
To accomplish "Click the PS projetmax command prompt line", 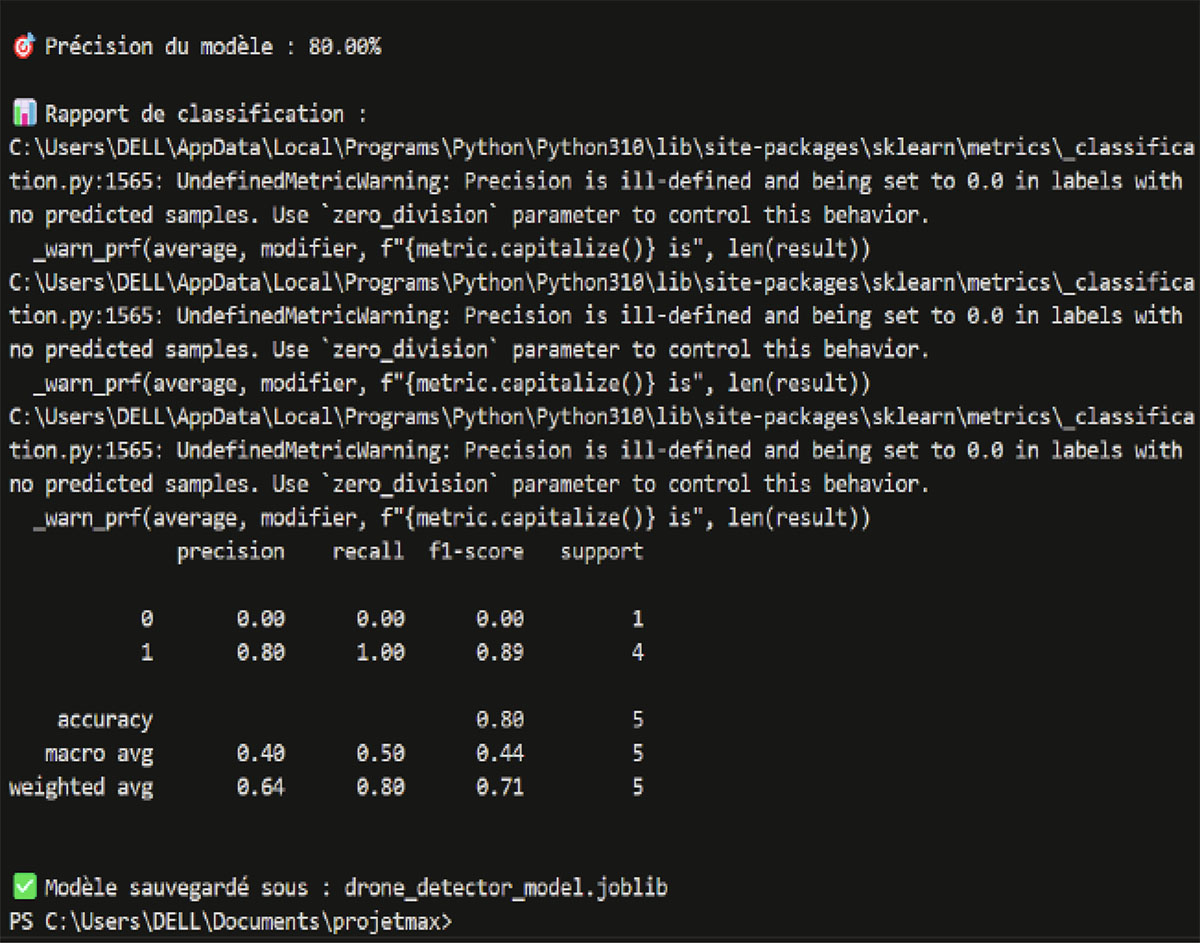I will tap(230, 920).
